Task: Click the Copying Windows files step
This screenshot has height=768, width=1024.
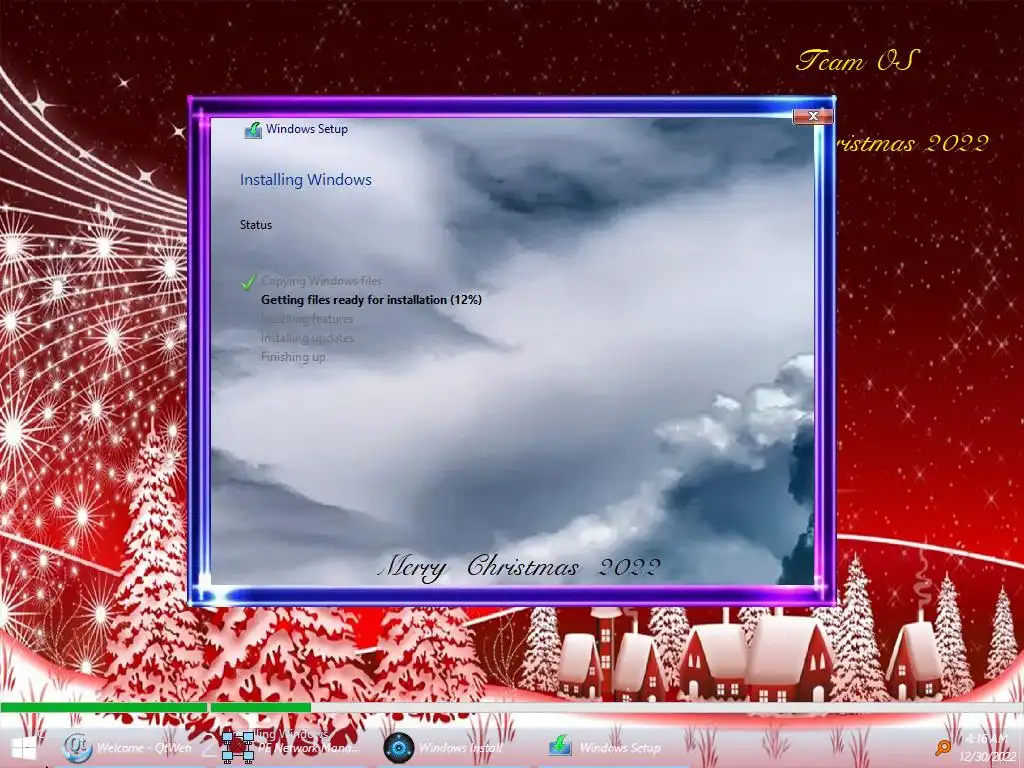Action: click(x=321, y=281)
